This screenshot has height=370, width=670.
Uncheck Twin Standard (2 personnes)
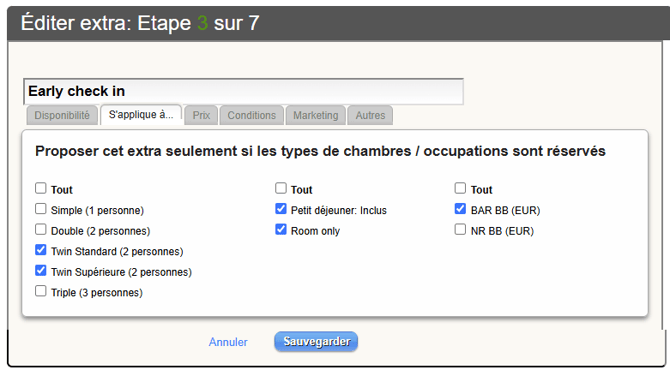41,250
